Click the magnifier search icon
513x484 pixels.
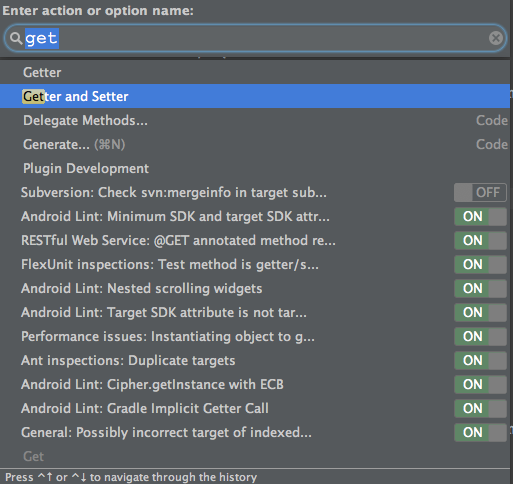15,38
